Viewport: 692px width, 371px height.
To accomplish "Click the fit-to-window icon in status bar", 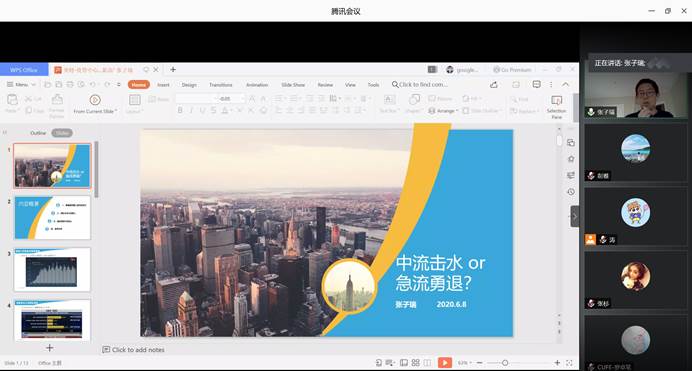I will click(x=569, y=363).
